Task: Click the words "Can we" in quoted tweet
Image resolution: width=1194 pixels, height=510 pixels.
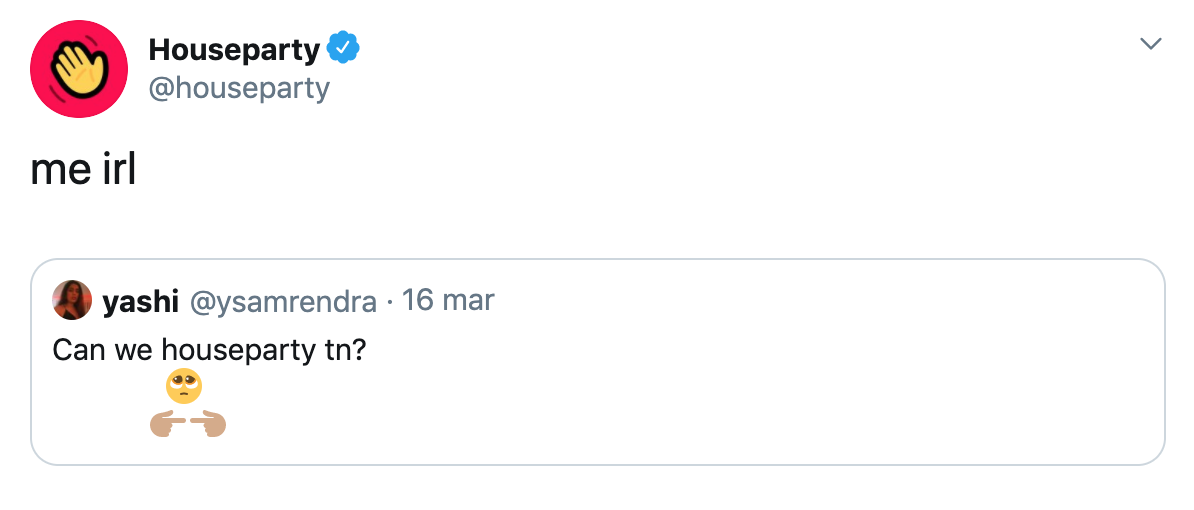Action: [102, 350]
